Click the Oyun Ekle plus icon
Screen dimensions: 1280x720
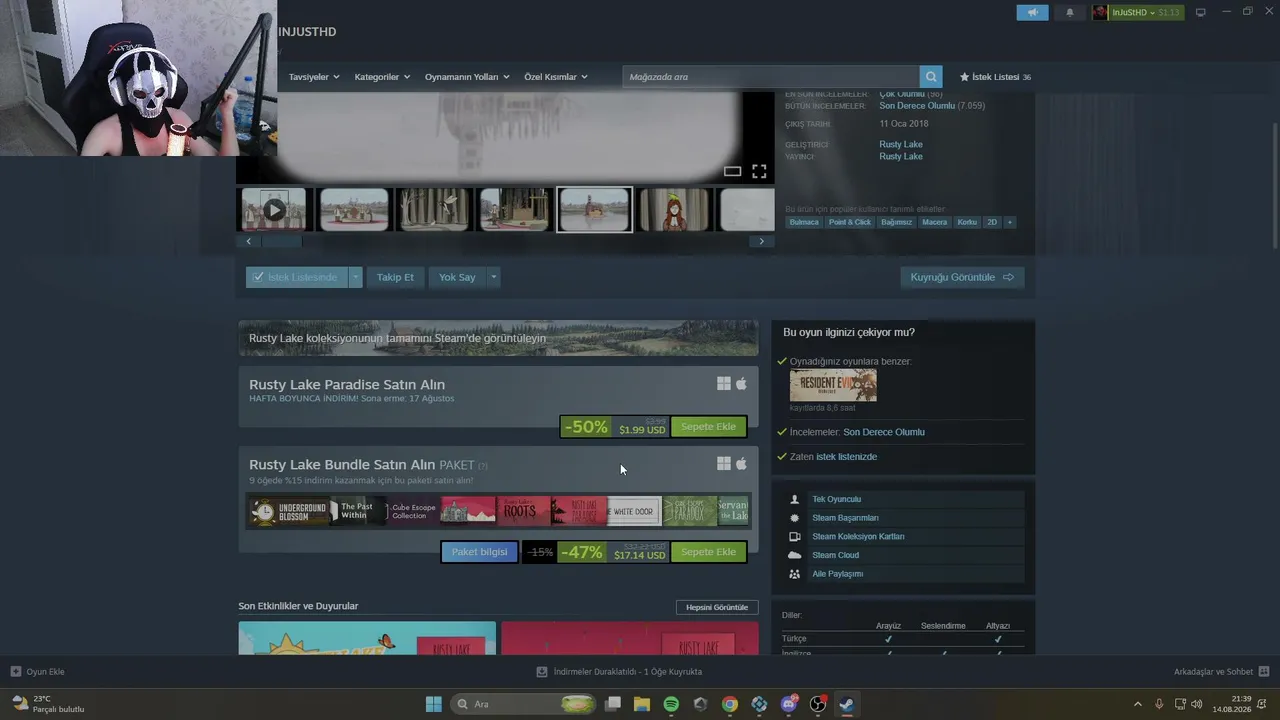[16, 672]
